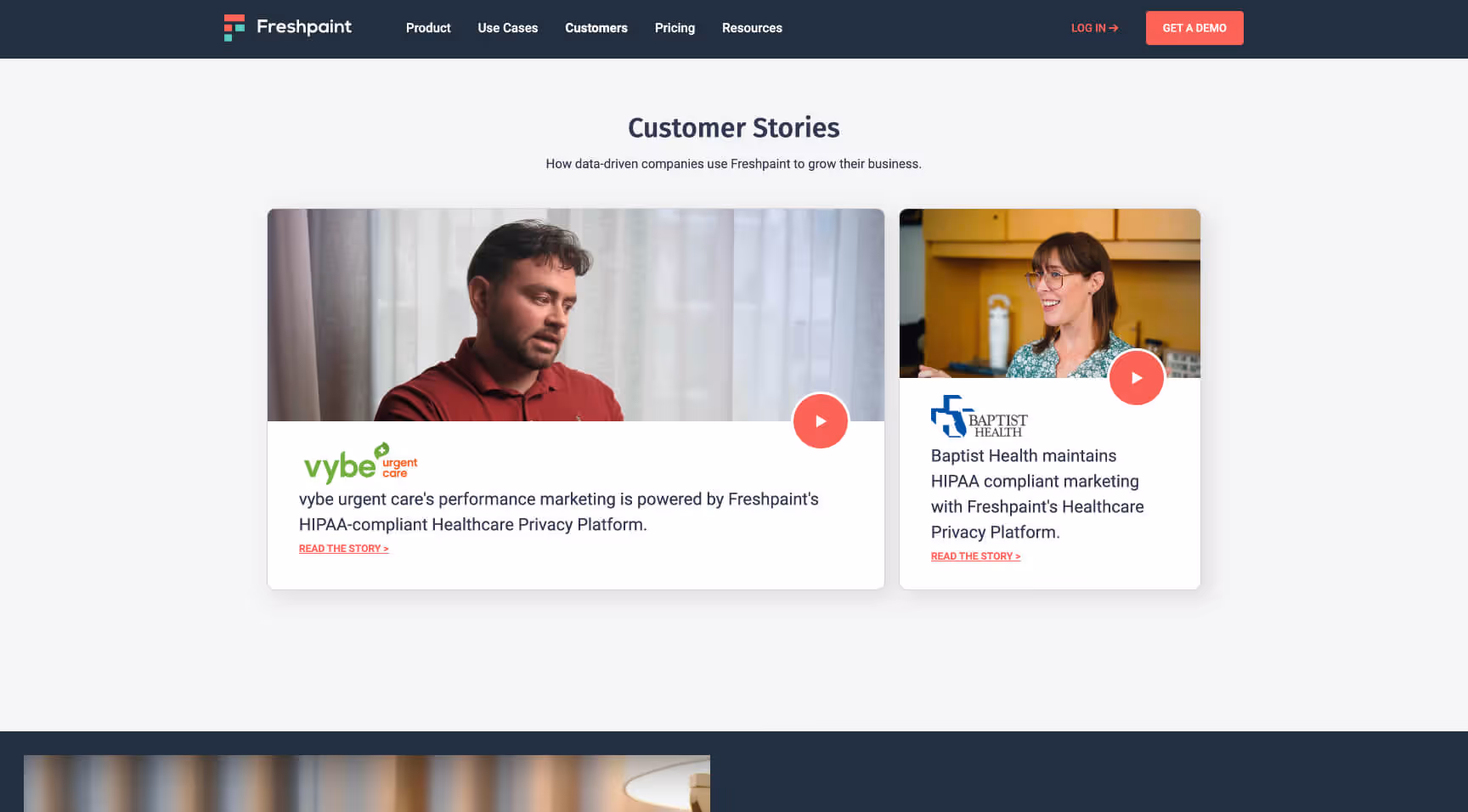Screen dimensions: 1468x812
Task: Click the Customer Stories heading
Action: coord(734,127)
